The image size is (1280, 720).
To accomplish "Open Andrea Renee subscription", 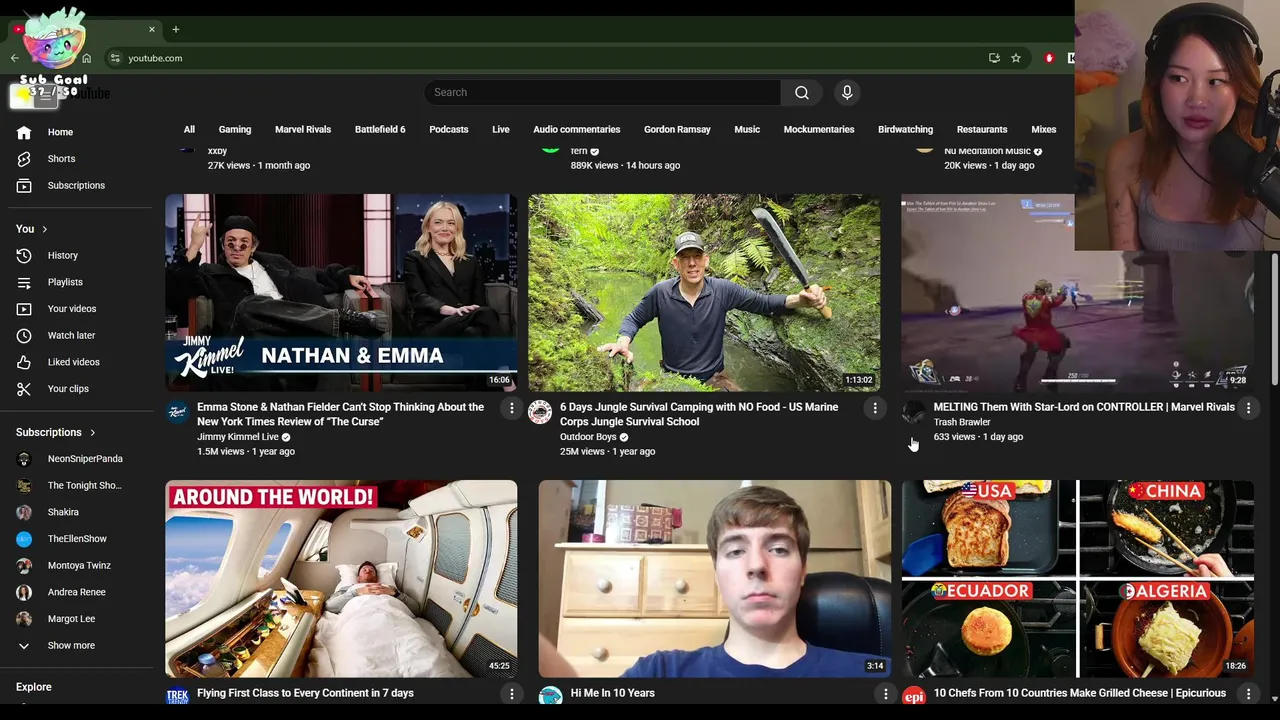I will (x=78, y=592).
